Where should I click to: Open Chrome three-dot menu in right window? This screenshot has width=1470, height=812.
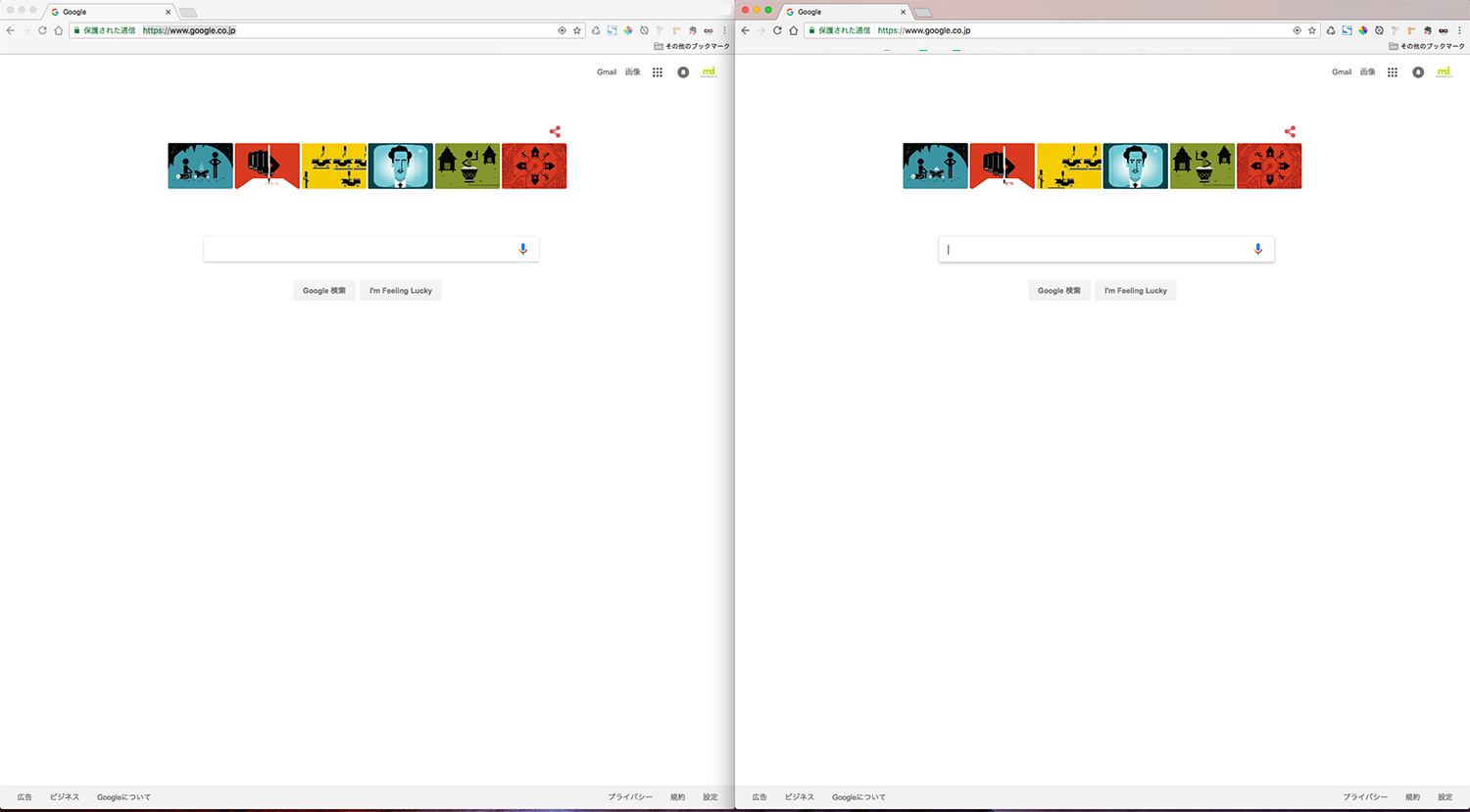(x=1460, y=30)
